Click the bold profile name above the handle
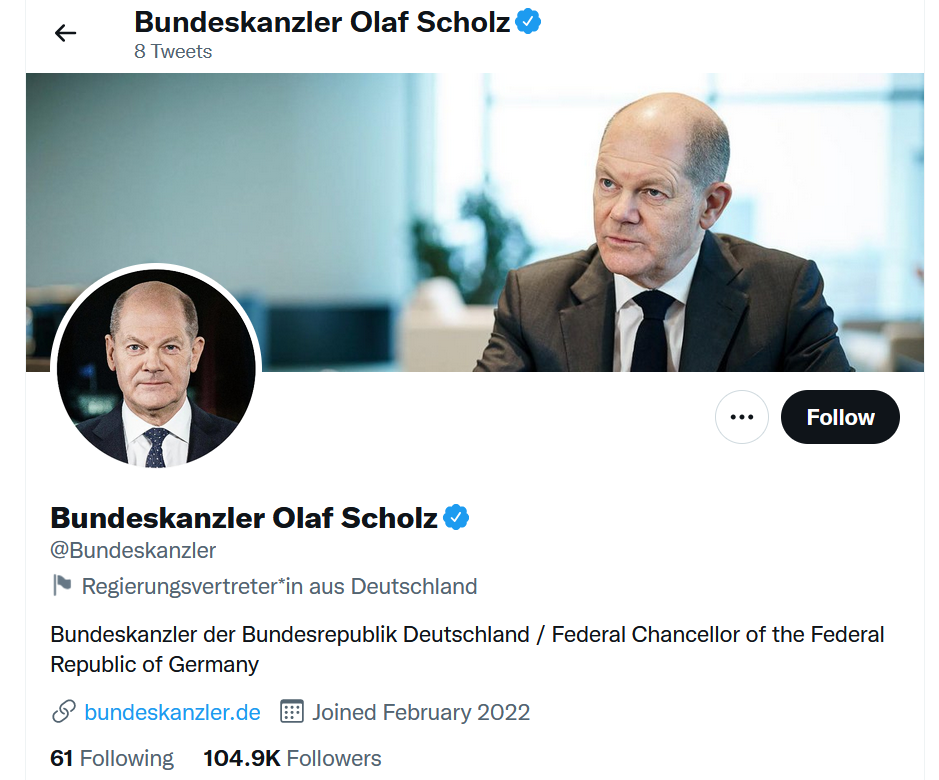Screen dimensions: 939x780 (244, 518)
